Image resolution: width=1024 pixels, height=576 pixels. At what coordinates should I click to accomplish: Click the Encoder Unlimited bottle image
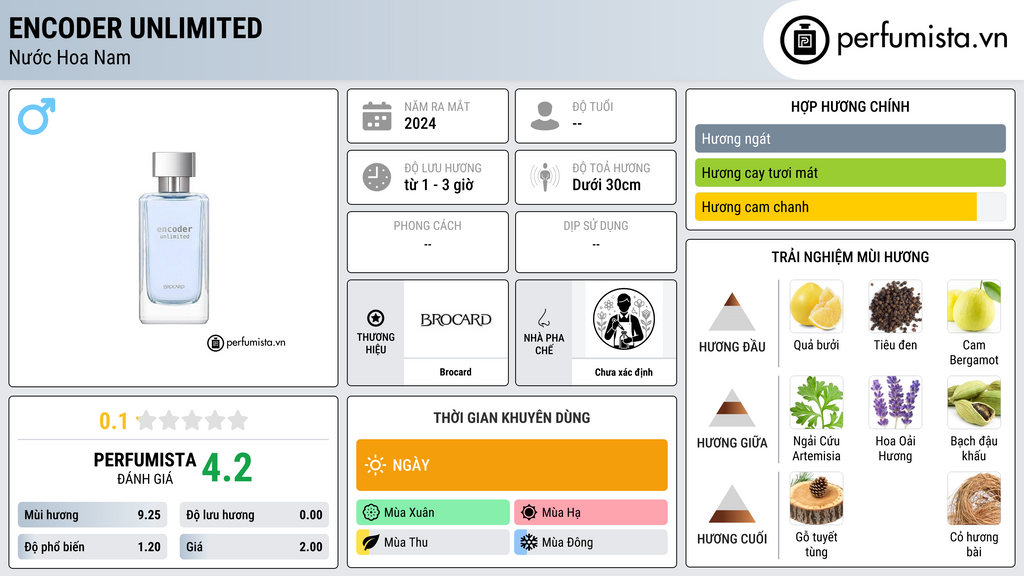tap(174, 238)
